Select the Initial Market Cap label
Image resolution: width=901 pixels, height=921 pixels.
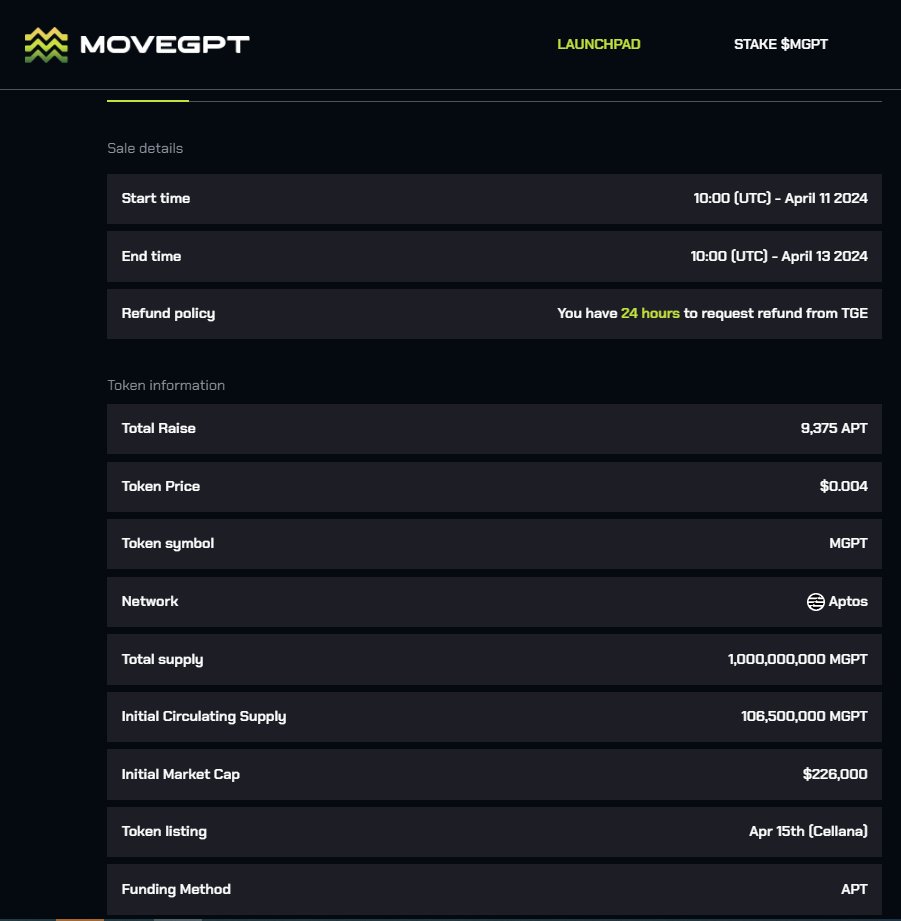pos(180,775)
